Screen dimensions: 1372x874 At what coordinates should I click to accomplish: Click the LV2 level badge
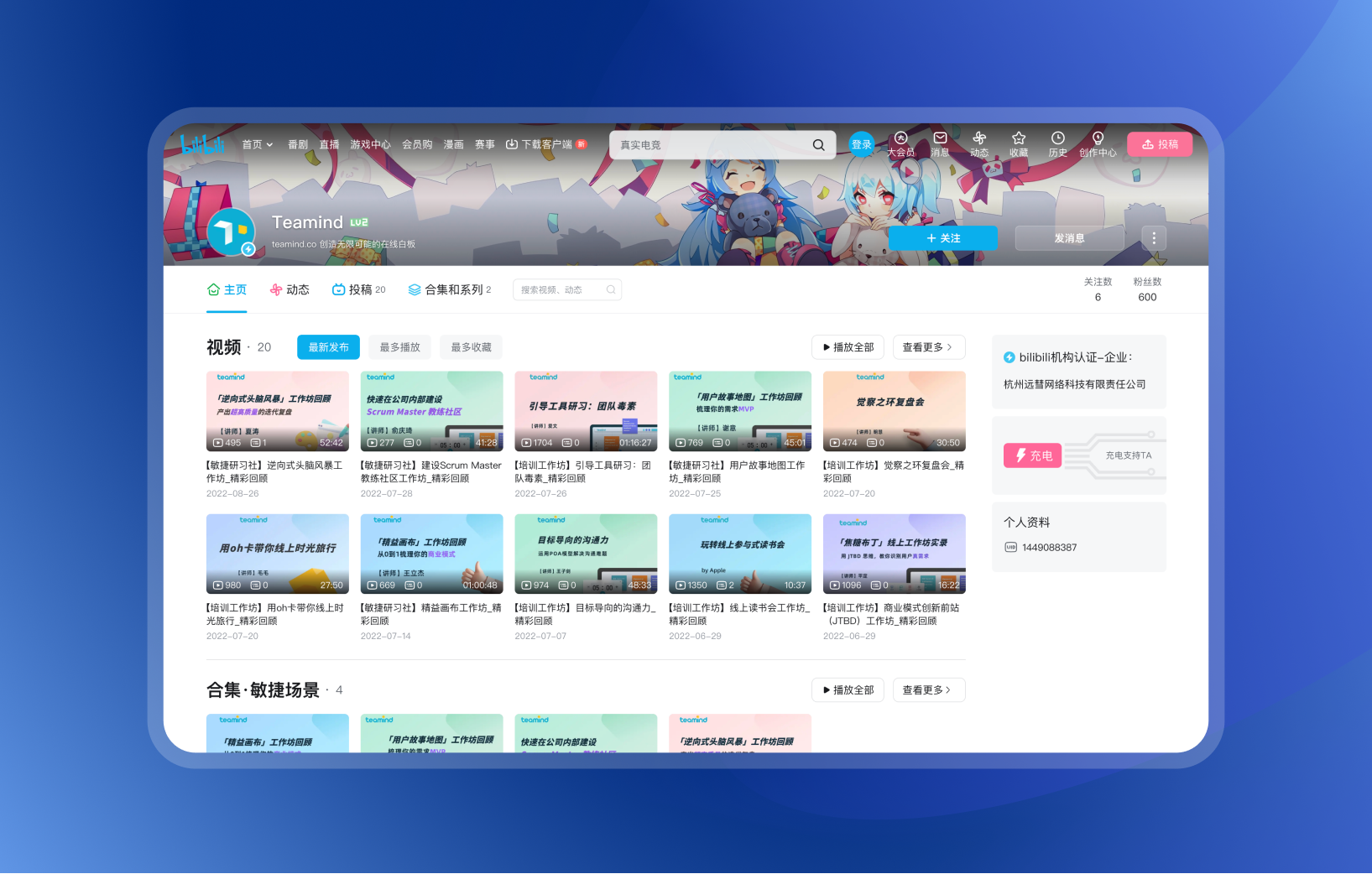tap(359, 222)
